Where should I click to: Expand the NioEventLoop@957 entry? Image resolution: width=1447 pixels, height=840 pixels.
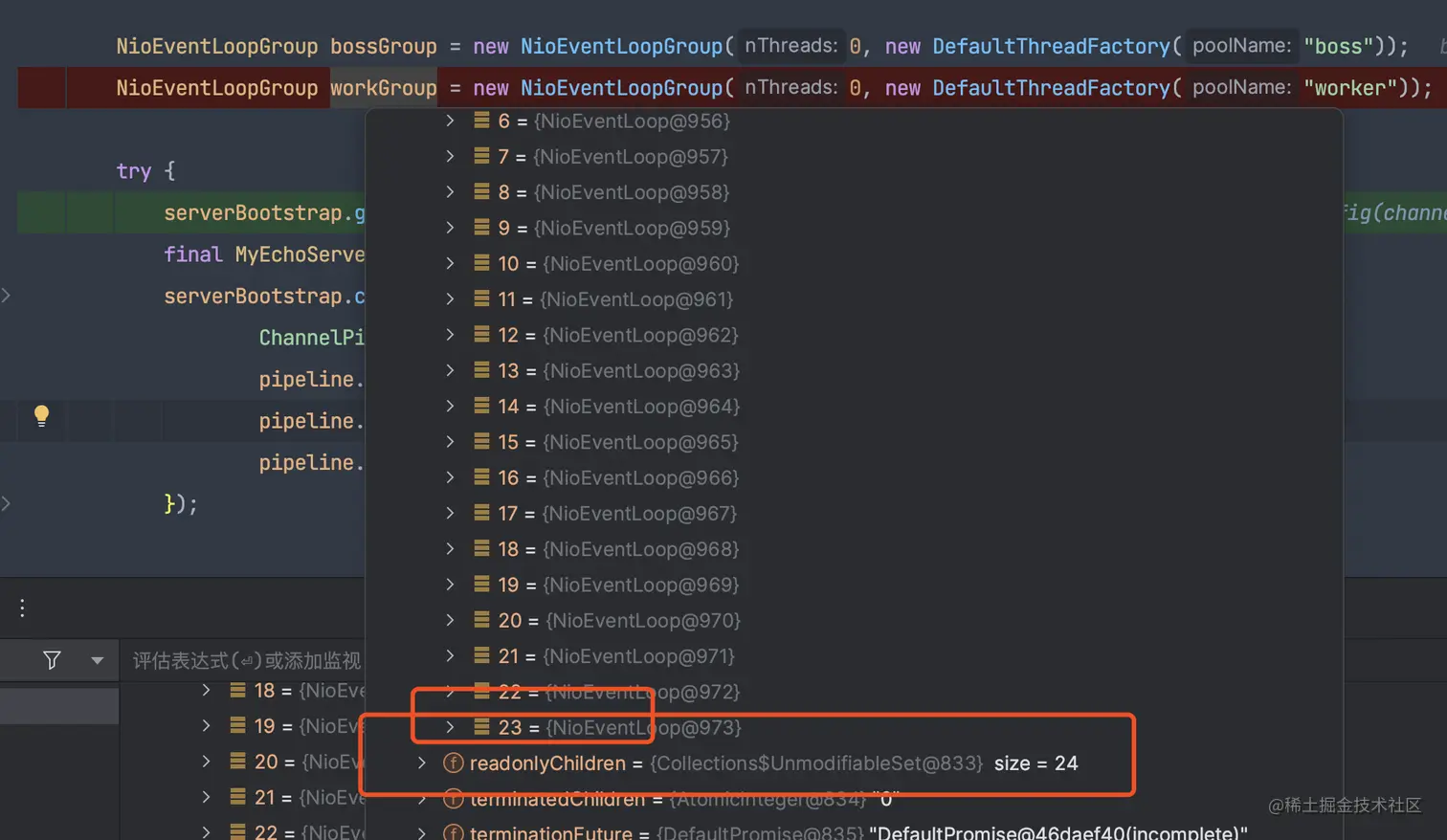450,156
